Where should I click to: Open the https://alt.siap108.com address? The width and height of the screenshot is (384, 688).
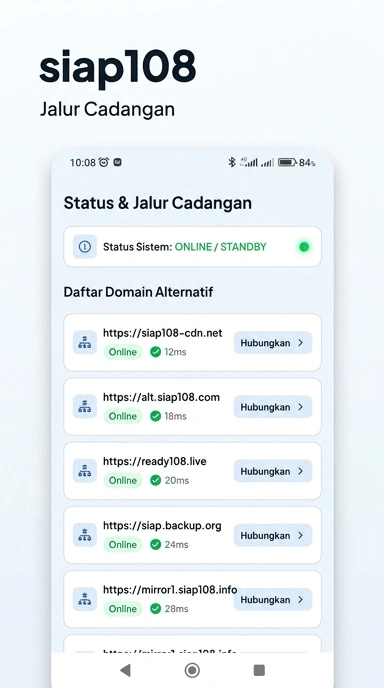pyautogui.click(x=161, y=397)
